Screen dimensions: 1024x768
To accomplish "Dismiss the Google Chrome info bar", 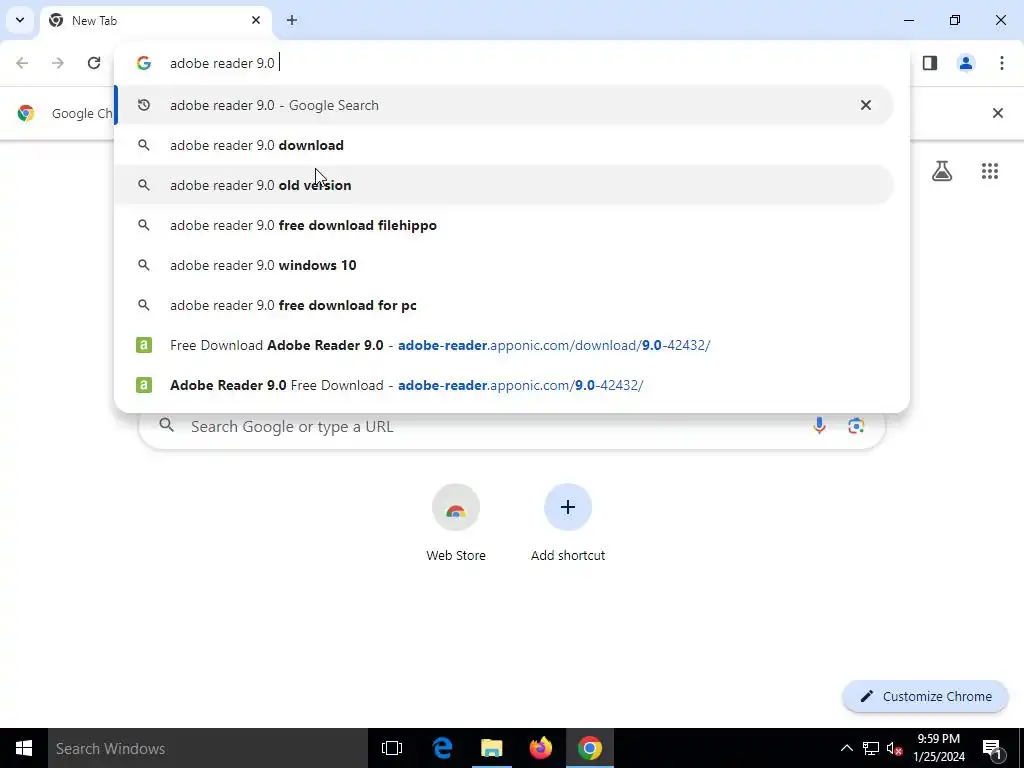I will [x=998, y=113].
